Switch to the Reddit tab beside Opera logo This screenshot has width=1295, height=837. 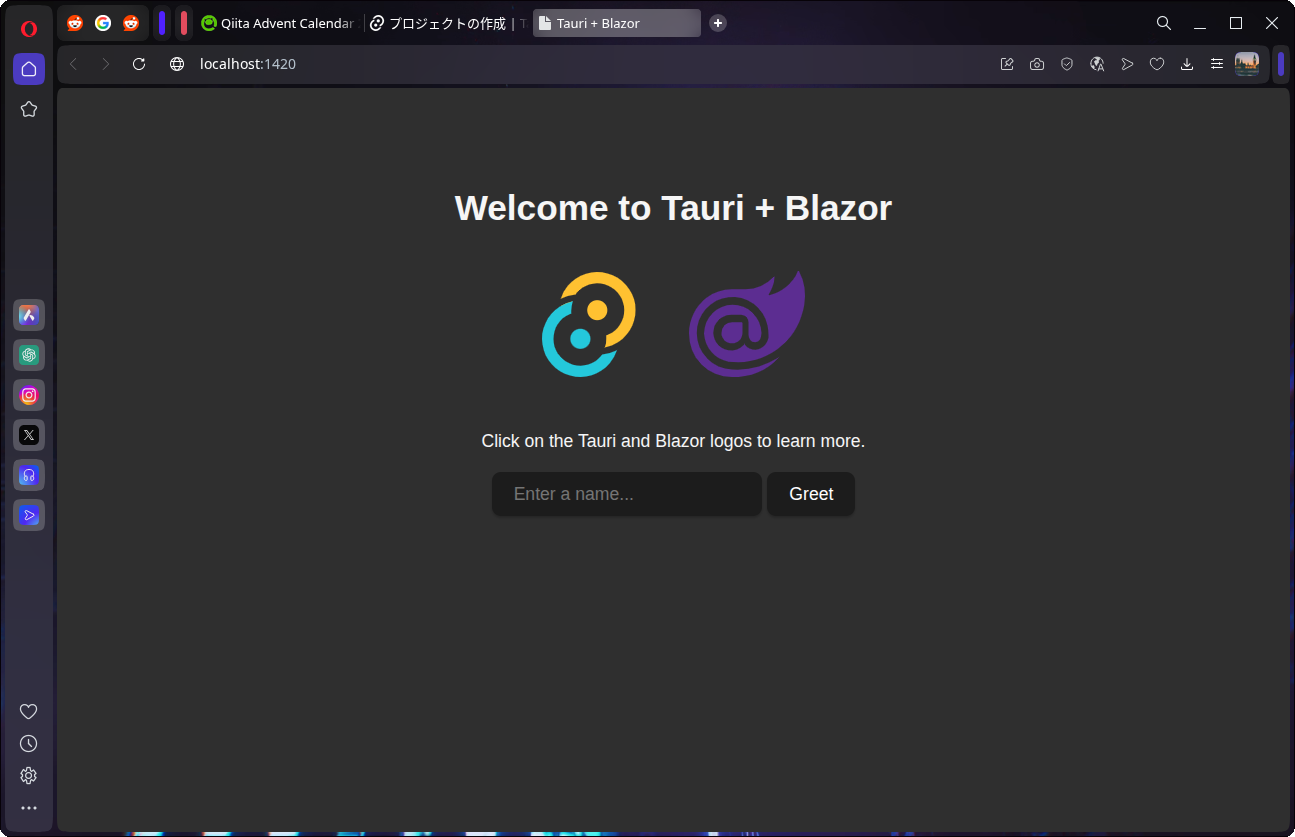tap(75, 23)
